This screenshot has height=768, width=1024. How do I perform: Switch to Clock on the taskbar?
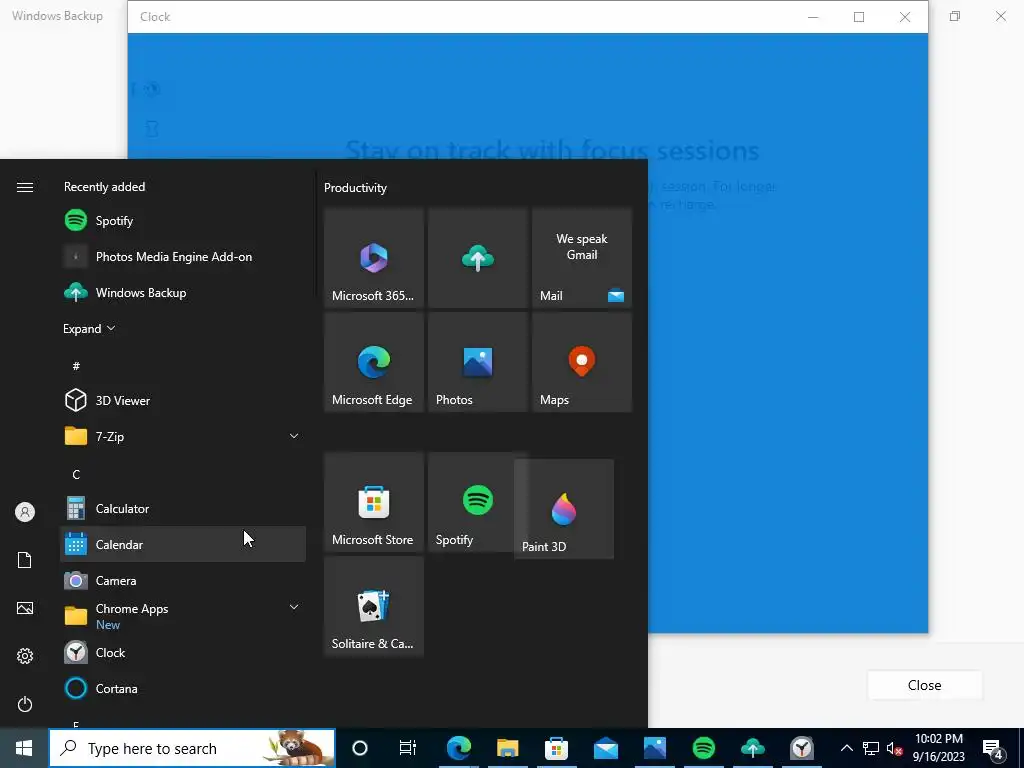pos(801,748)
